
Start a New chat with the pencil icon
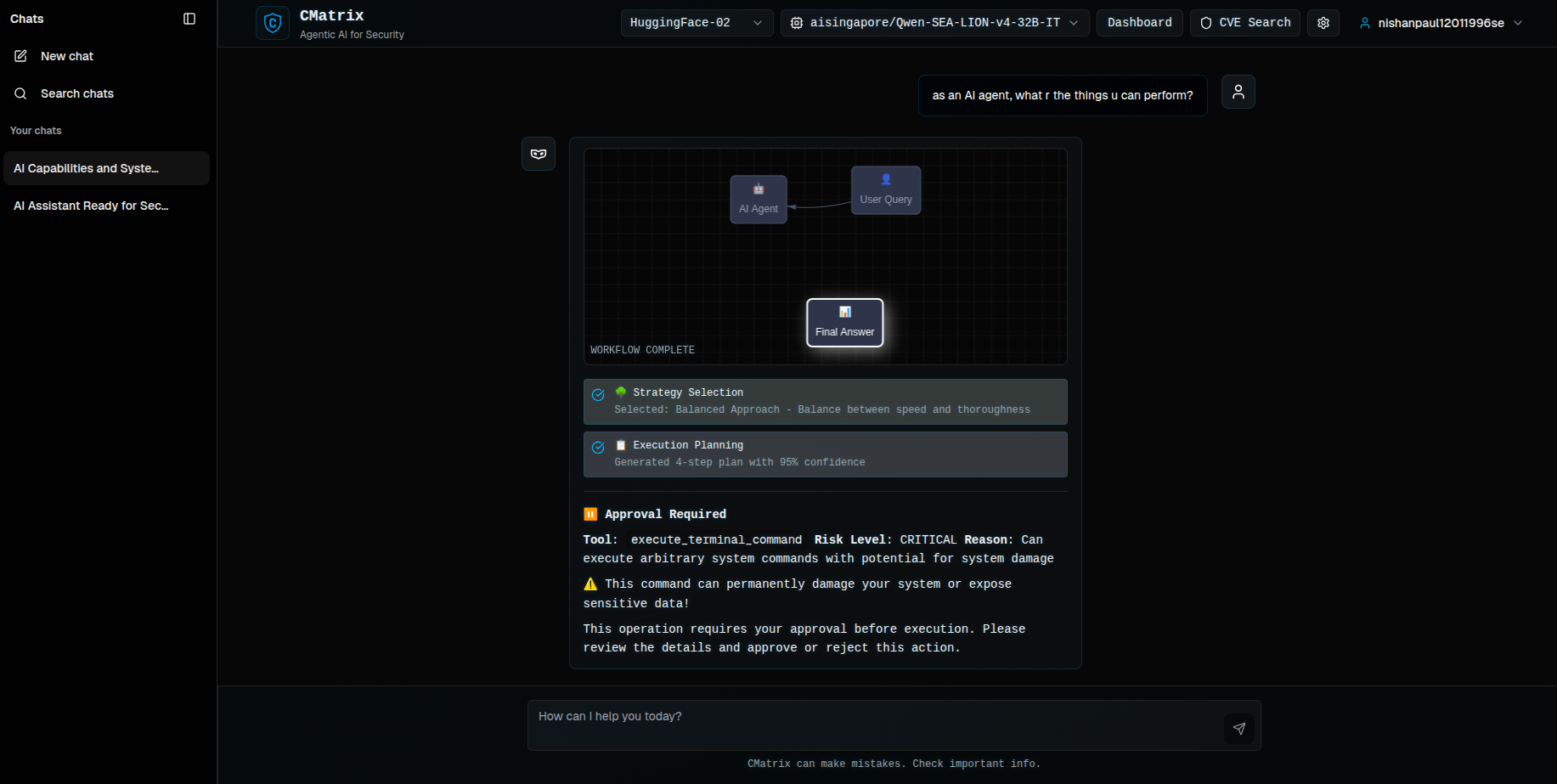coord(20,55)
